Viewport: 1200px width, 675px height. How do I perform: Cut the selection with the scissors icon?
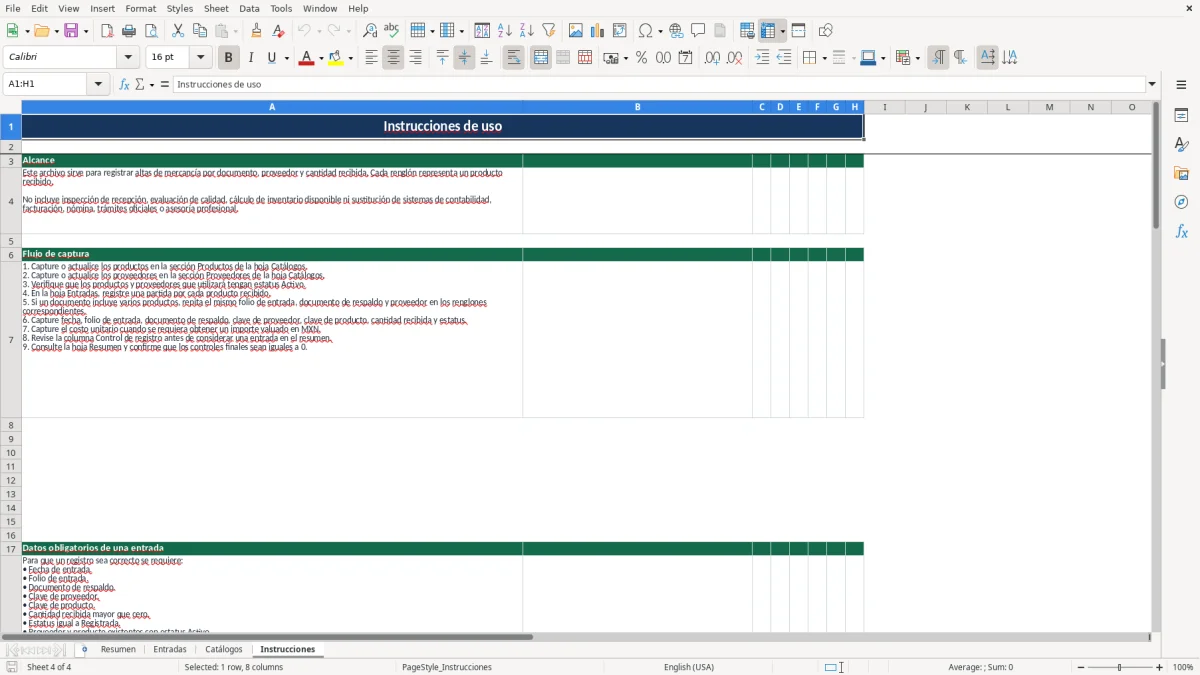click(178, 31)
